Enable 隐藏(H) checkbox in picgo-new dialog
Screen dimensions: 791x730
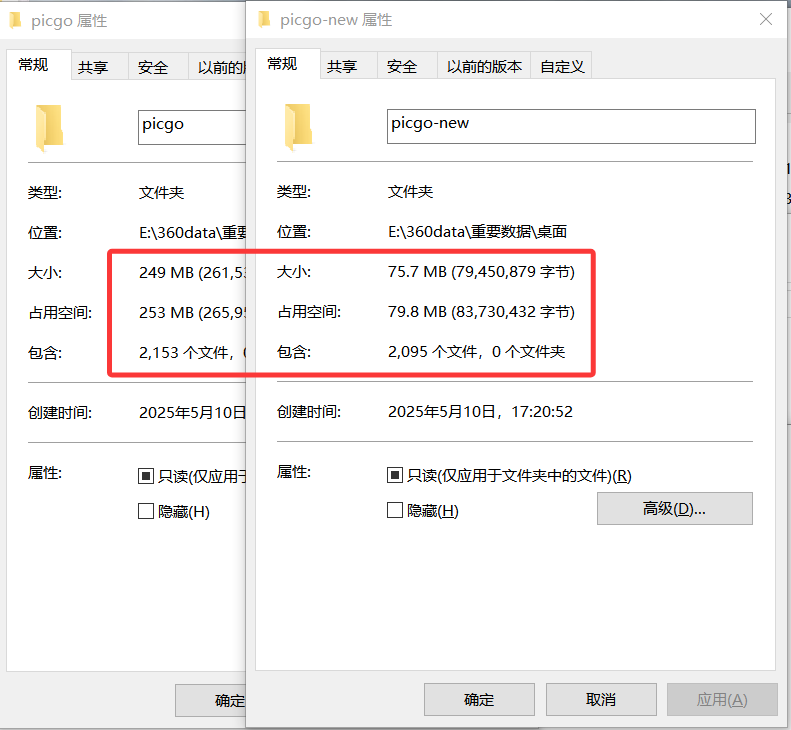tap(395, 511)
